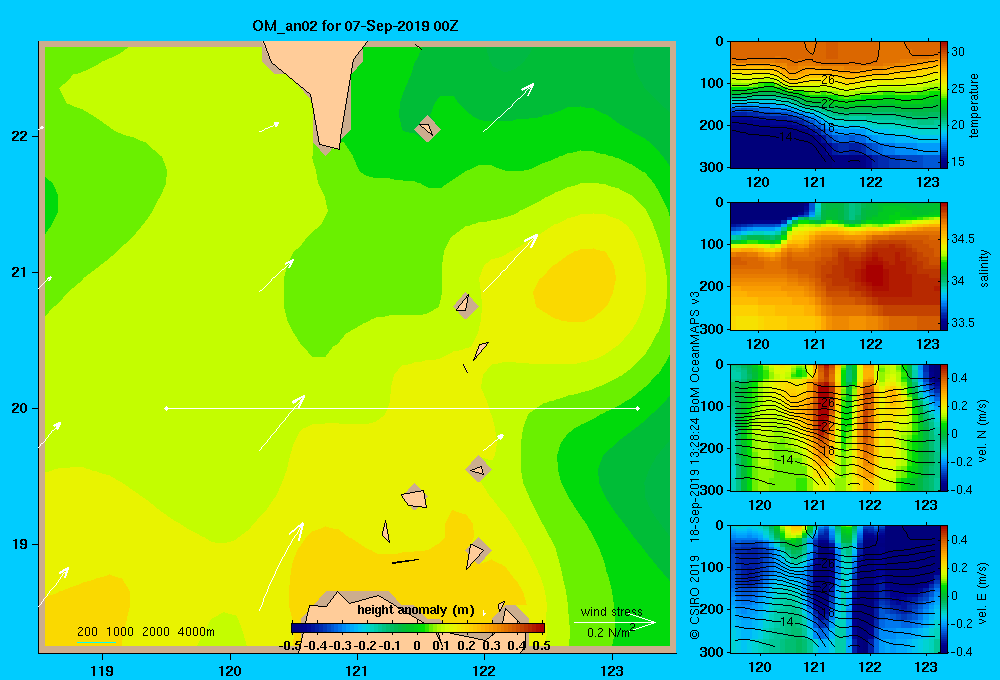Click the vel. E color scale bar
Viewport: 1000px width, 680px height.
point(944,589)
